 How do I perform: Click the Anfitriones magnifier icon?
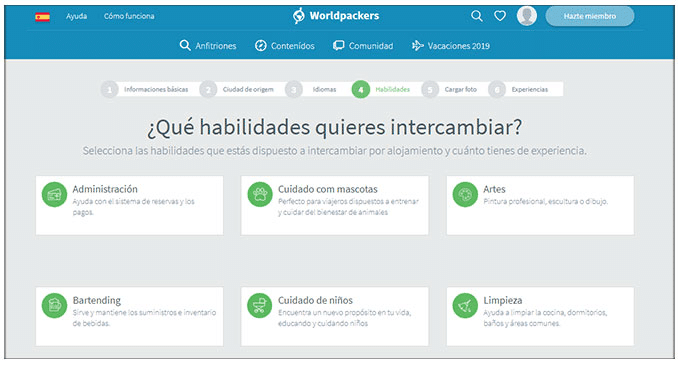185,45
